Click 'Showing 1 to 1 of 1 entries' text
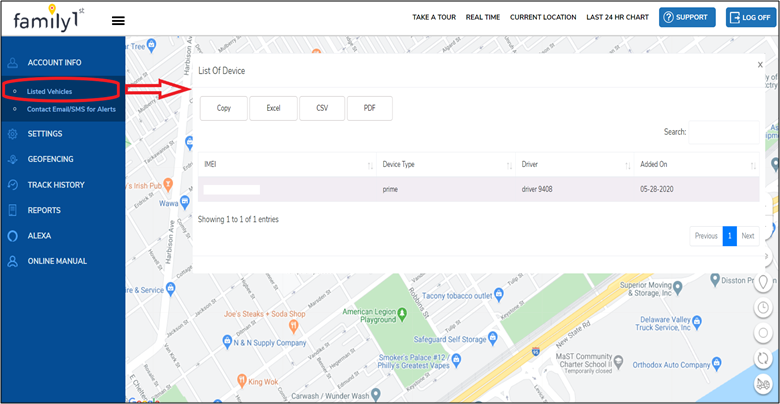The height and width of the screenshot is (404, 780). 238,219
